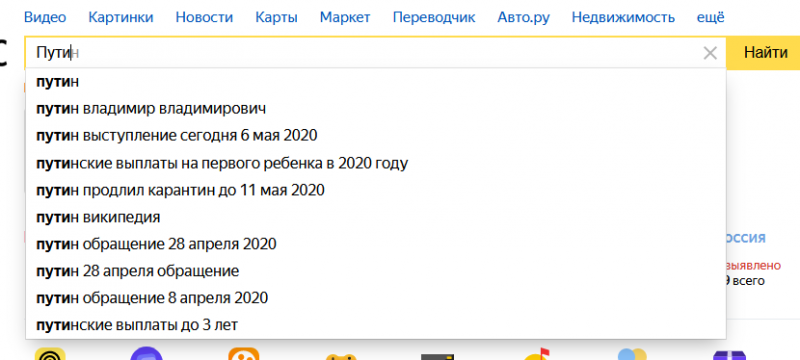This screenshot has height=360, width=800.
Task: Open the Переводчик service link
Action: (434, 17)
